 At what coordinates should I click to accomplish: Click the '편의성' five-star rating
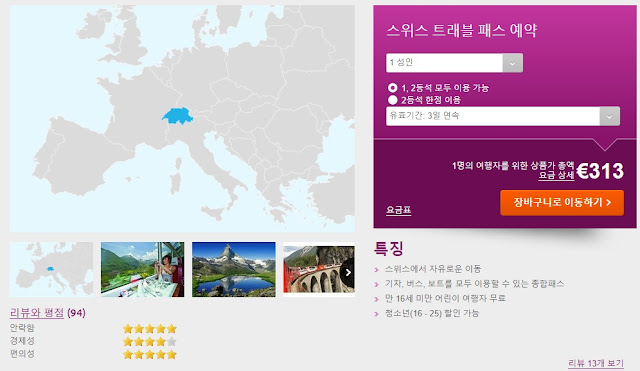(150, 354)
